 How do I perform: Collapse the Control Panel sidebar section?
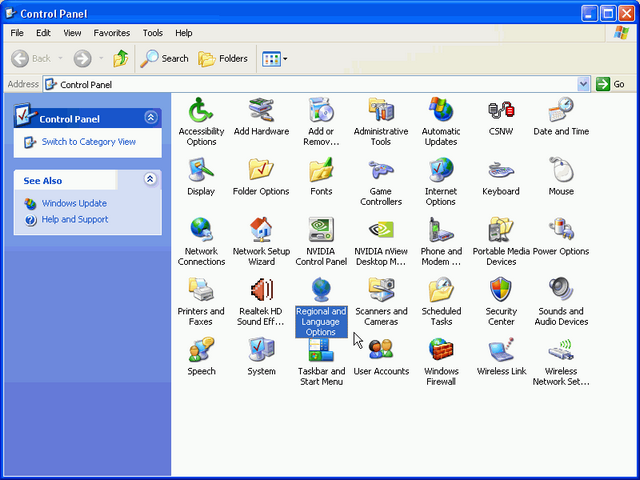point(150,118)
